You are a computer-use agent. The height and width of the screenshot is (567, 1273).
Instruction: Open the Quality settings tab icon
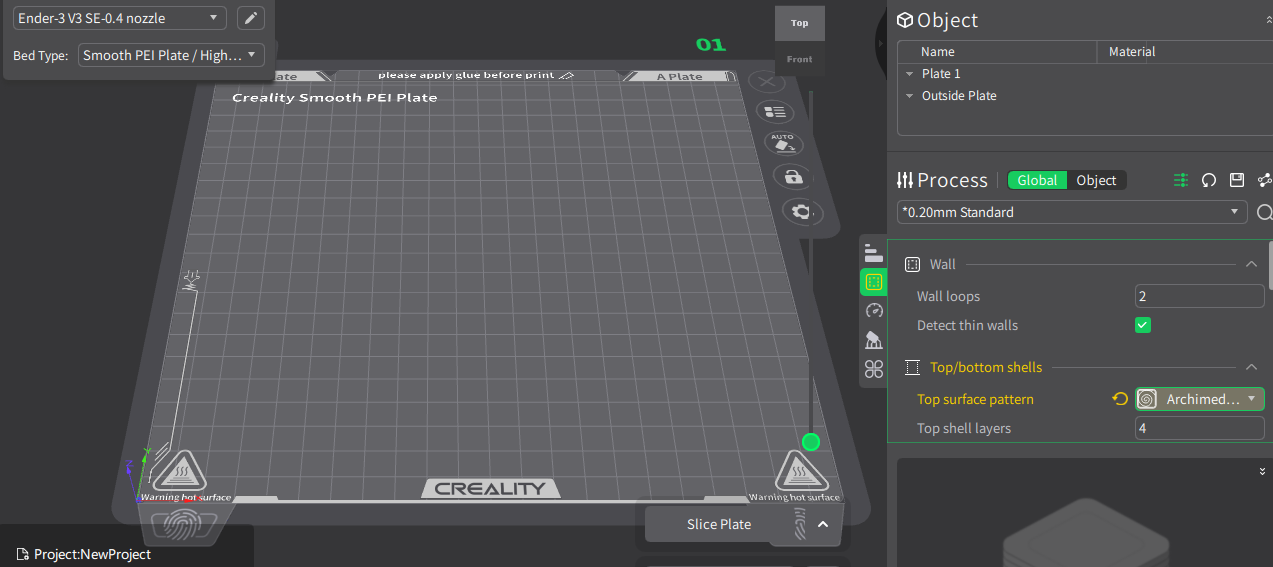click(874, 254)
